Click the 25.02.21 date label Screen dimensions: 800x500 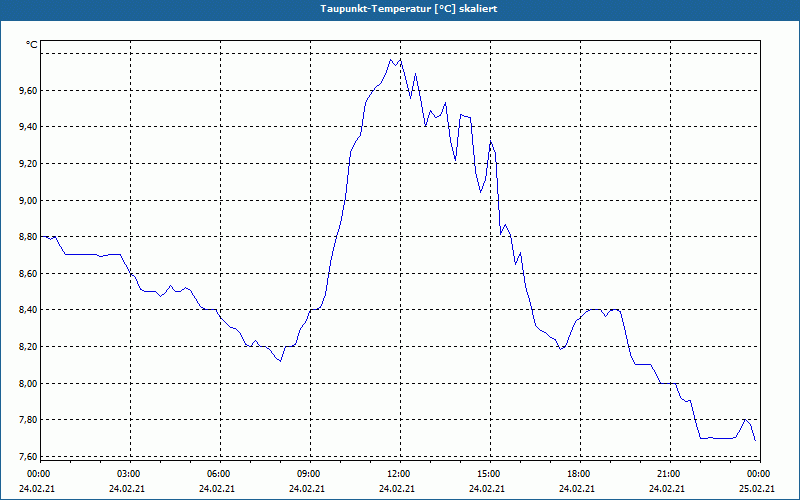[x=757, y=489]
